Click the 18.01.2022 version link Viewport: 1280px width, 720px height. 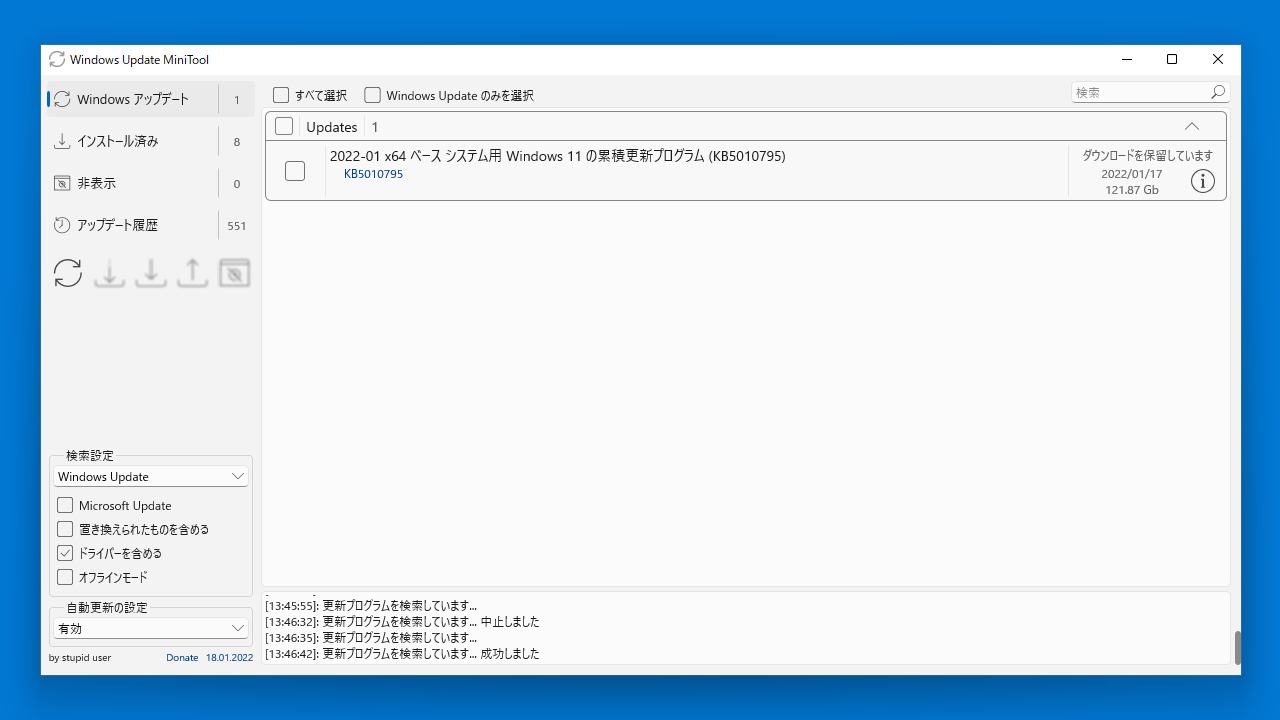(229, 658)
